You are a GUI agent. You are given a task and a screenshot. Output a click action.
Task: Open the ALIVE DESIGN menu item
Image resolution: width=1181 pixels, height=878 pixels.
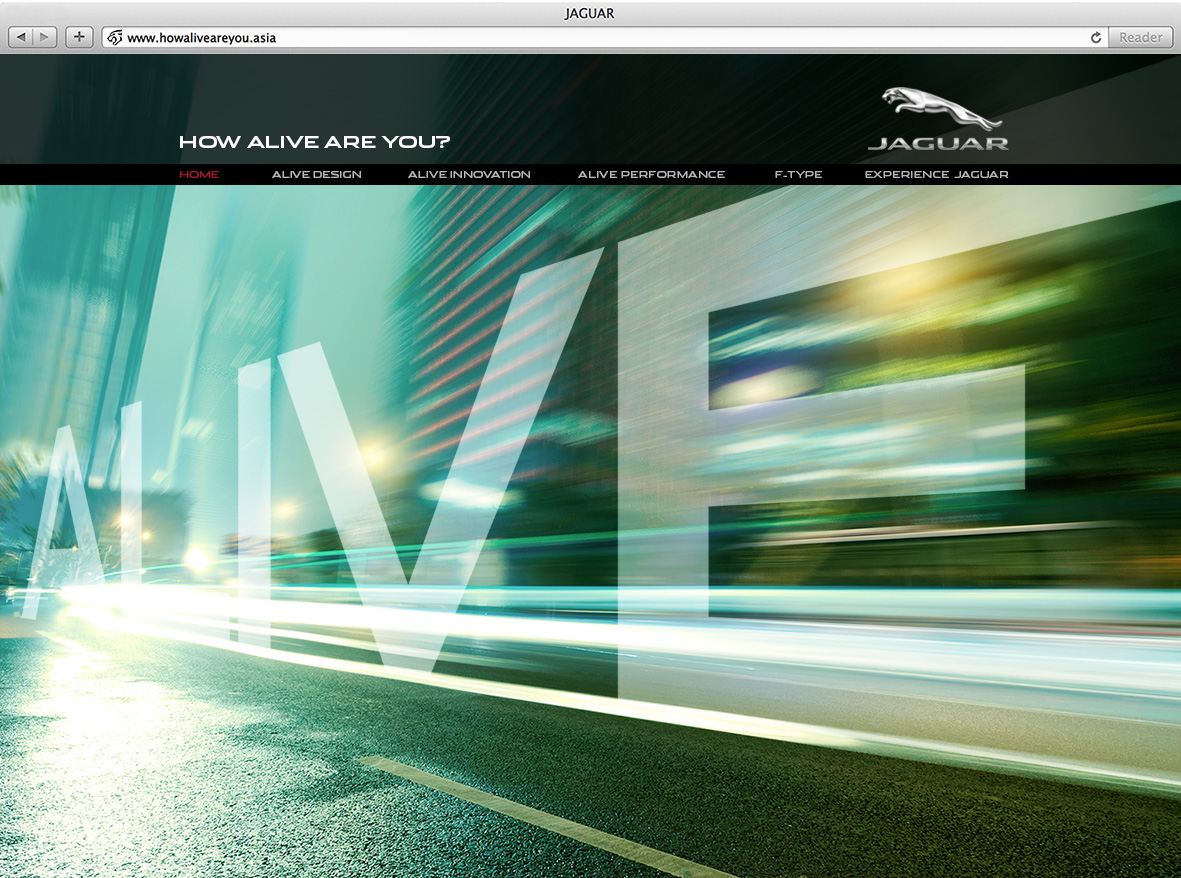point(316,174)
